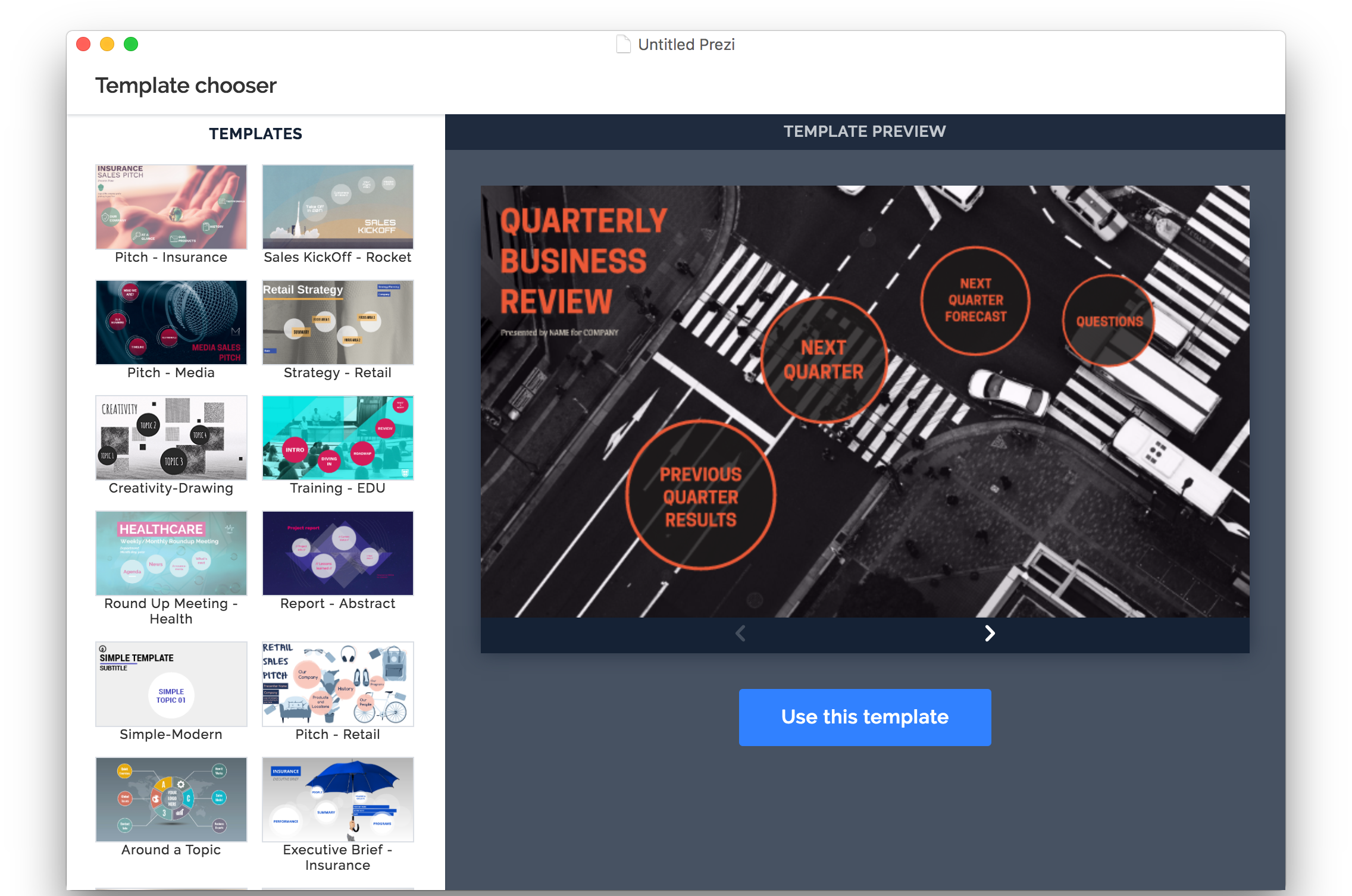Screen dimensions: 1352x896
Task: Close the window with the red button
Action: pyautogui.click(x=83, y=44)
